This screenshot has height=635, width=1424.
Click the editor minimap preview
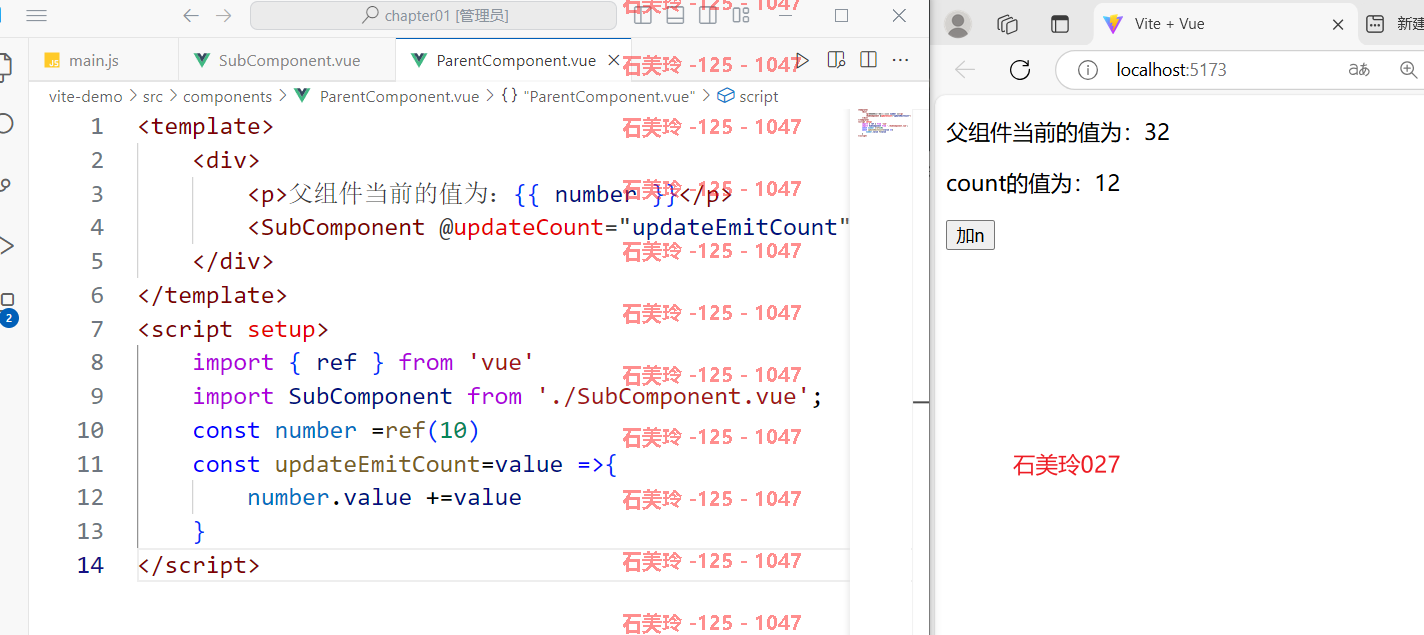[882, 125]
